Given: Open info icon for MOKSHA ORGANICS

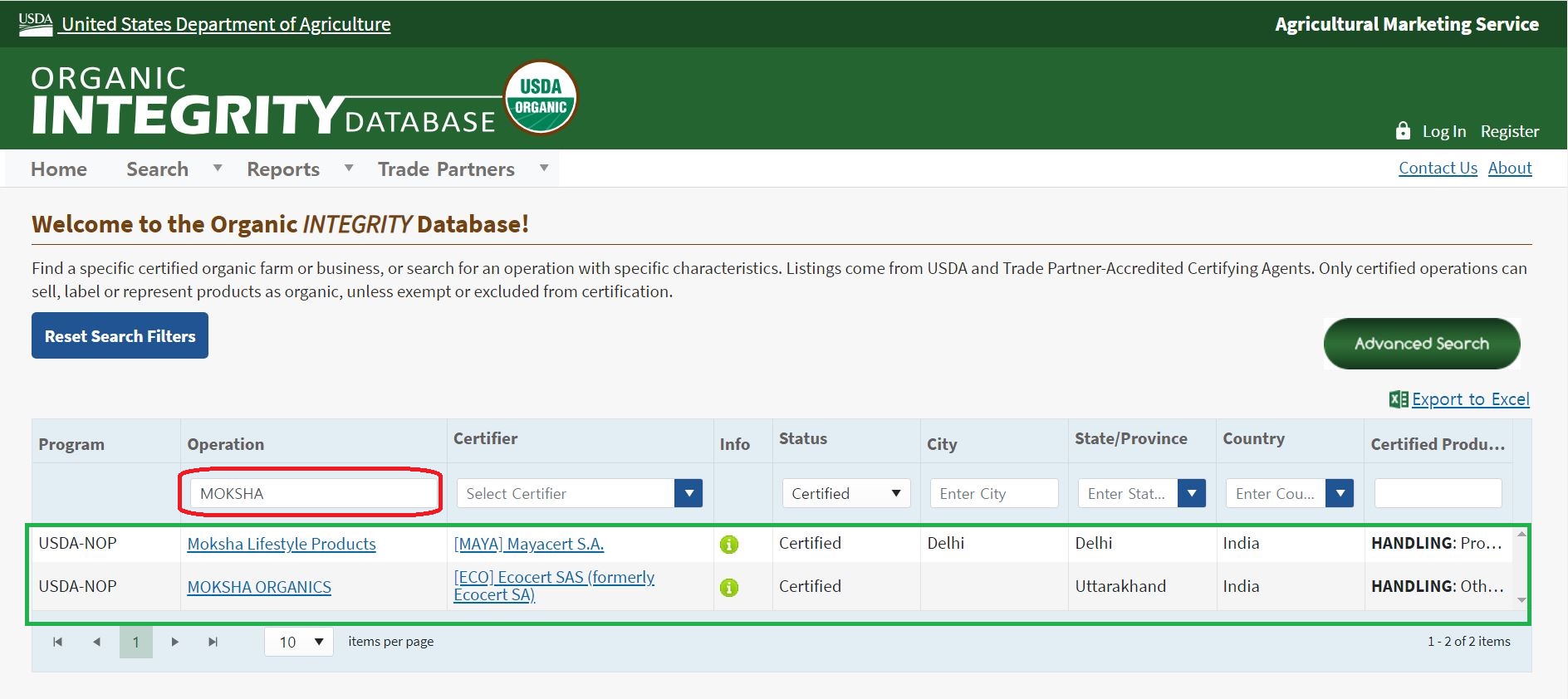Looking at the screenshot, I should 729,588.
